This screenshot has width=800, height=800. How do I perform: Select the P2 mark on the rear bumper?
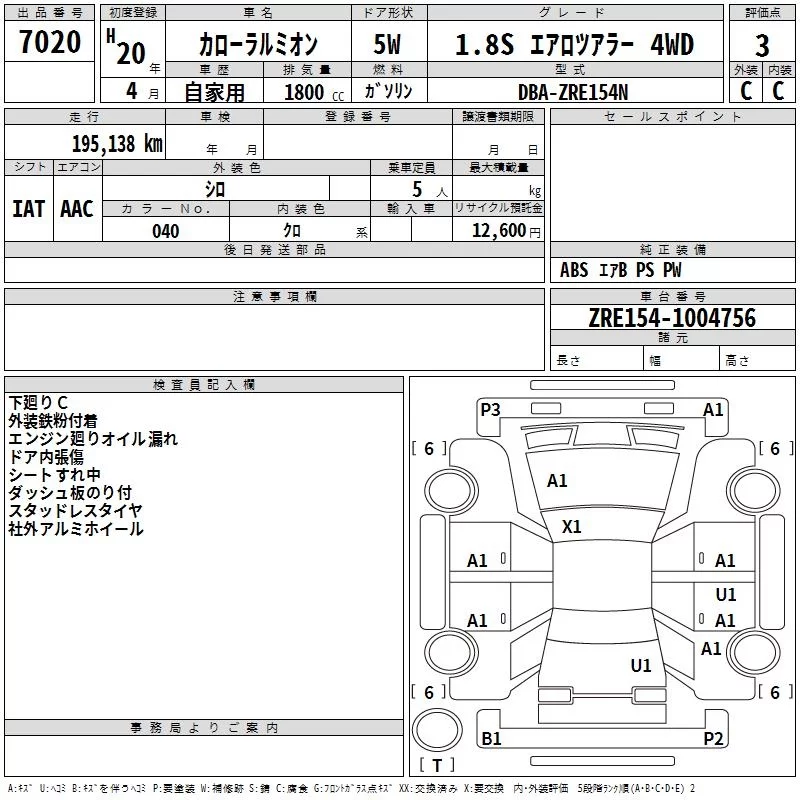click(713, 738)
